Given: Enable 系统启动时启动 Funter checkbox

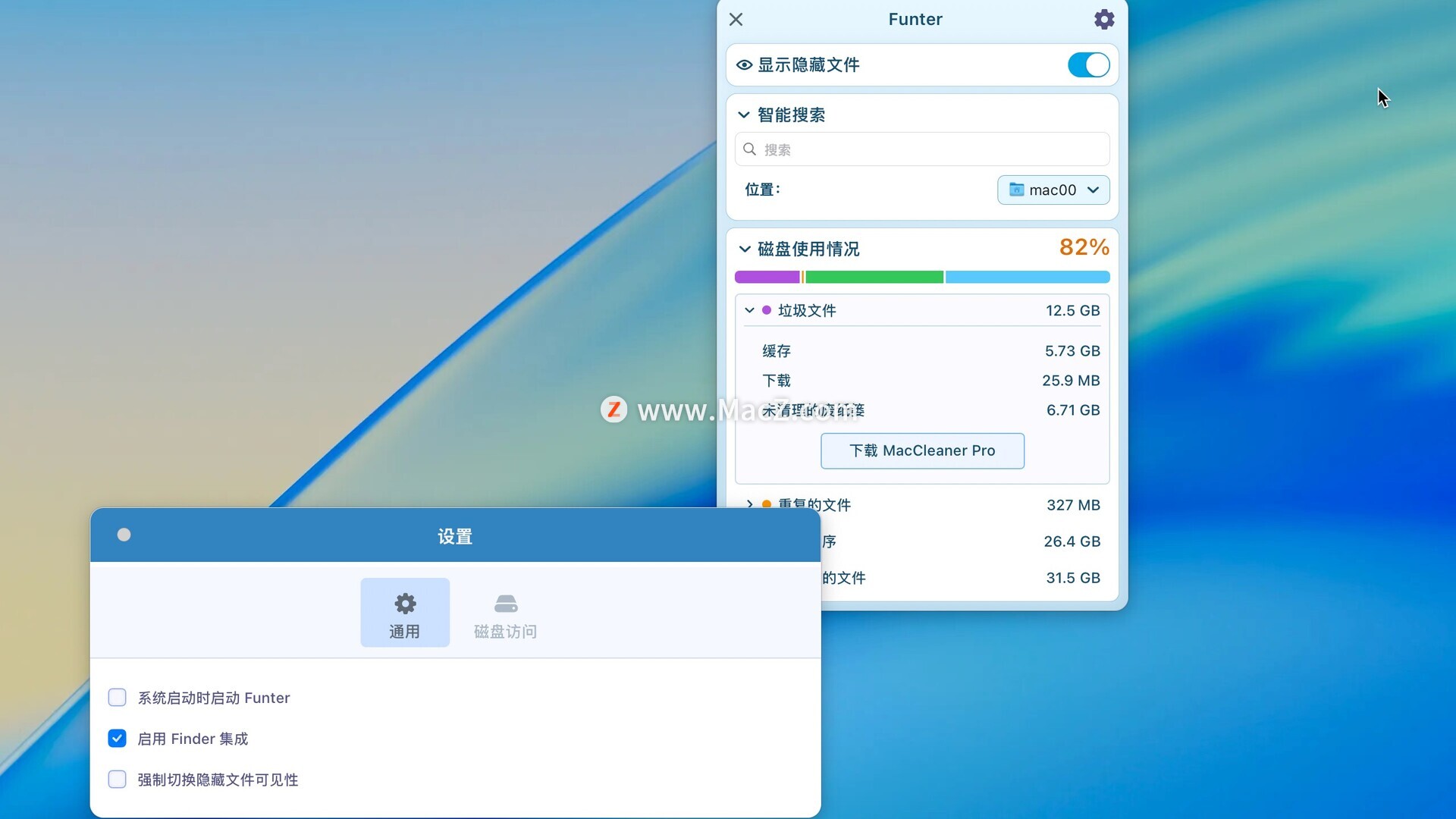Looking at the screenshot, I should 117,698.
